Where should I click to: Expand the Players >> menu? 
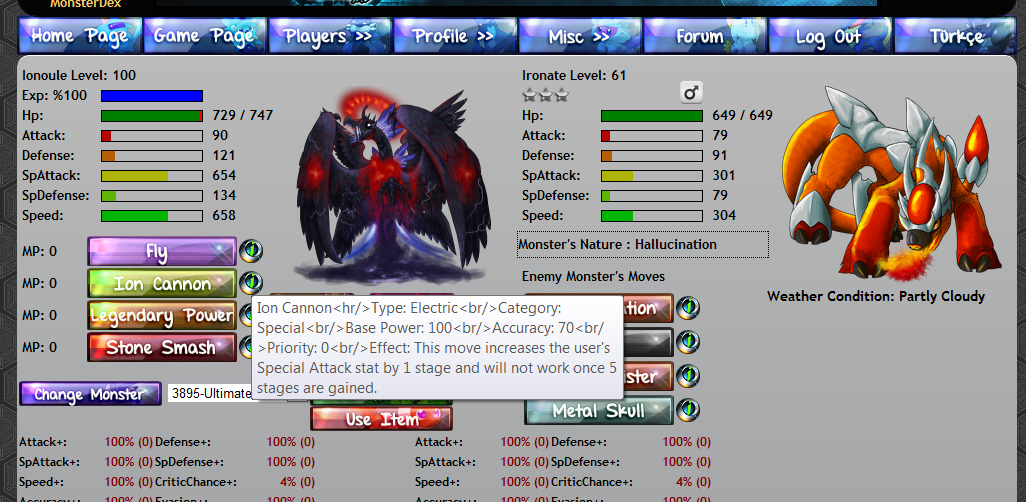tap(329, 35)
